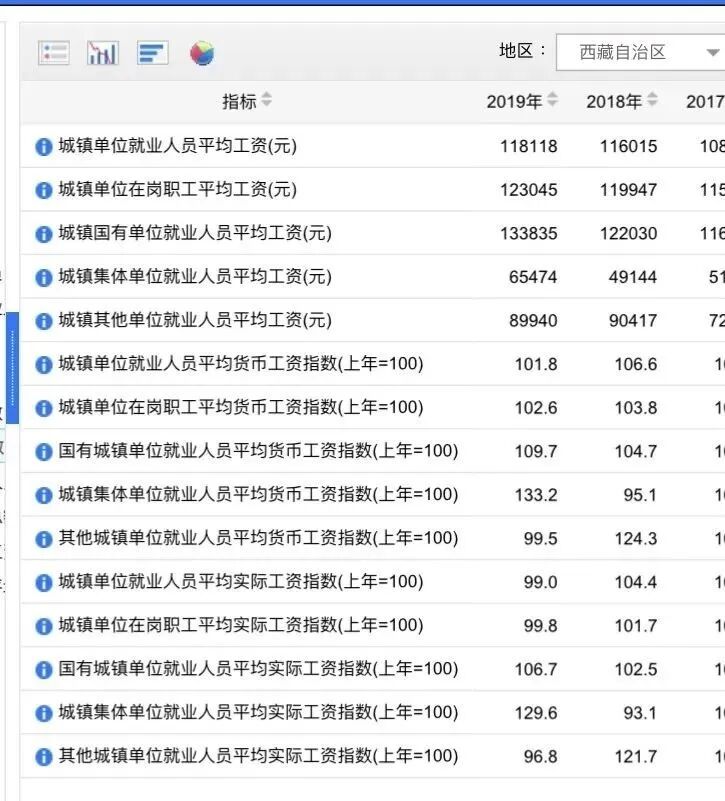Screen dimensions: 725x801
Task: Click the 2018 value 122030
Action: 628,234
